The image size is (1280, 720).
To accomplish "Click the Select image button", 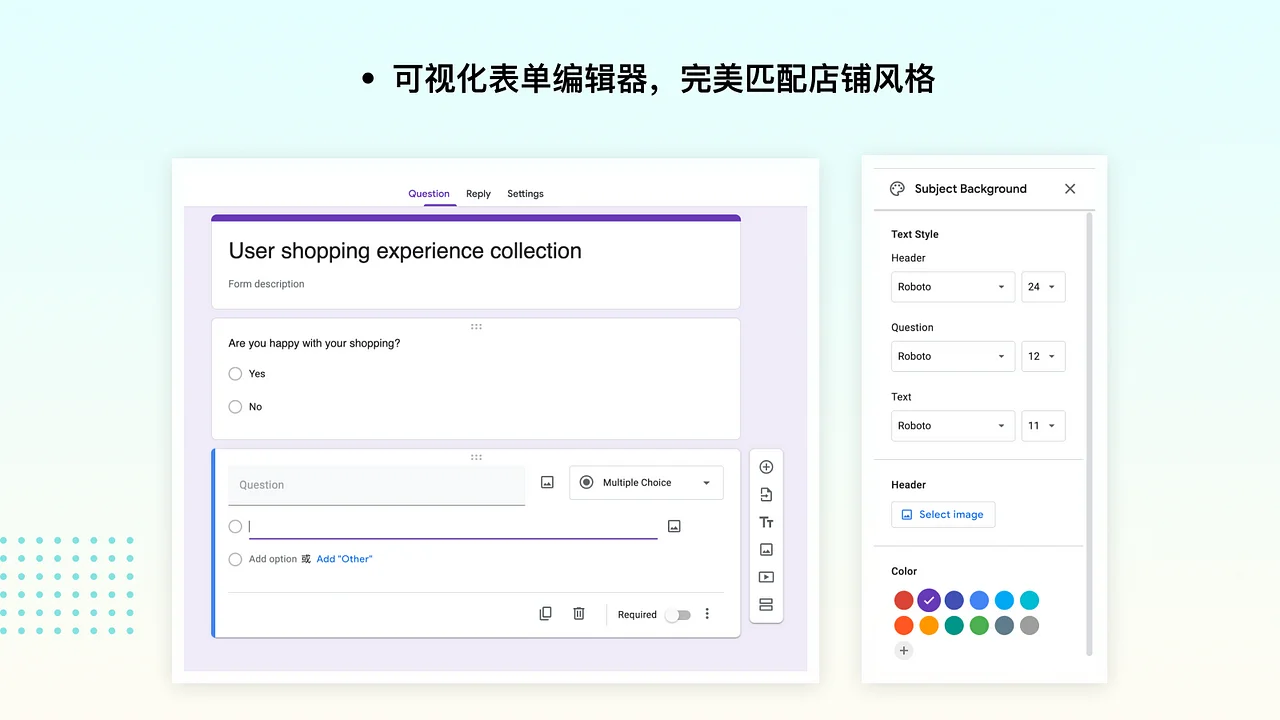I will (943, 514).
